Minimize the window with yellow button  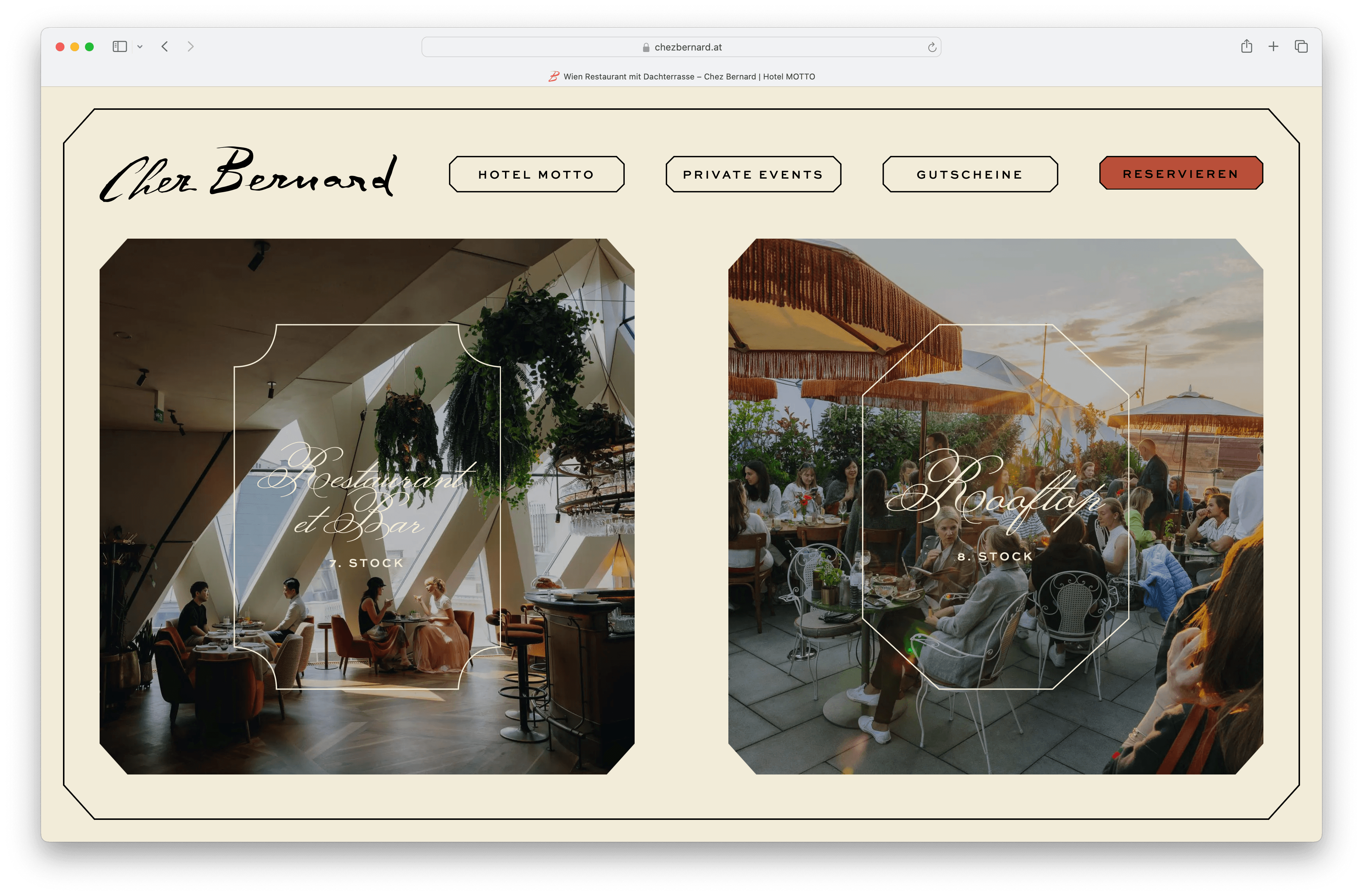(x=74, y=47)
